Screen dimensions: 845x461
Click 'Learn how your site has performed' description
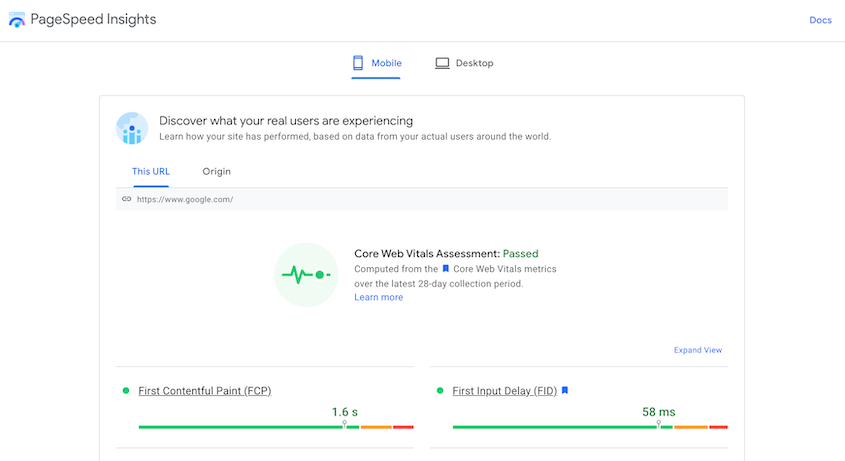tap(355, 136)
